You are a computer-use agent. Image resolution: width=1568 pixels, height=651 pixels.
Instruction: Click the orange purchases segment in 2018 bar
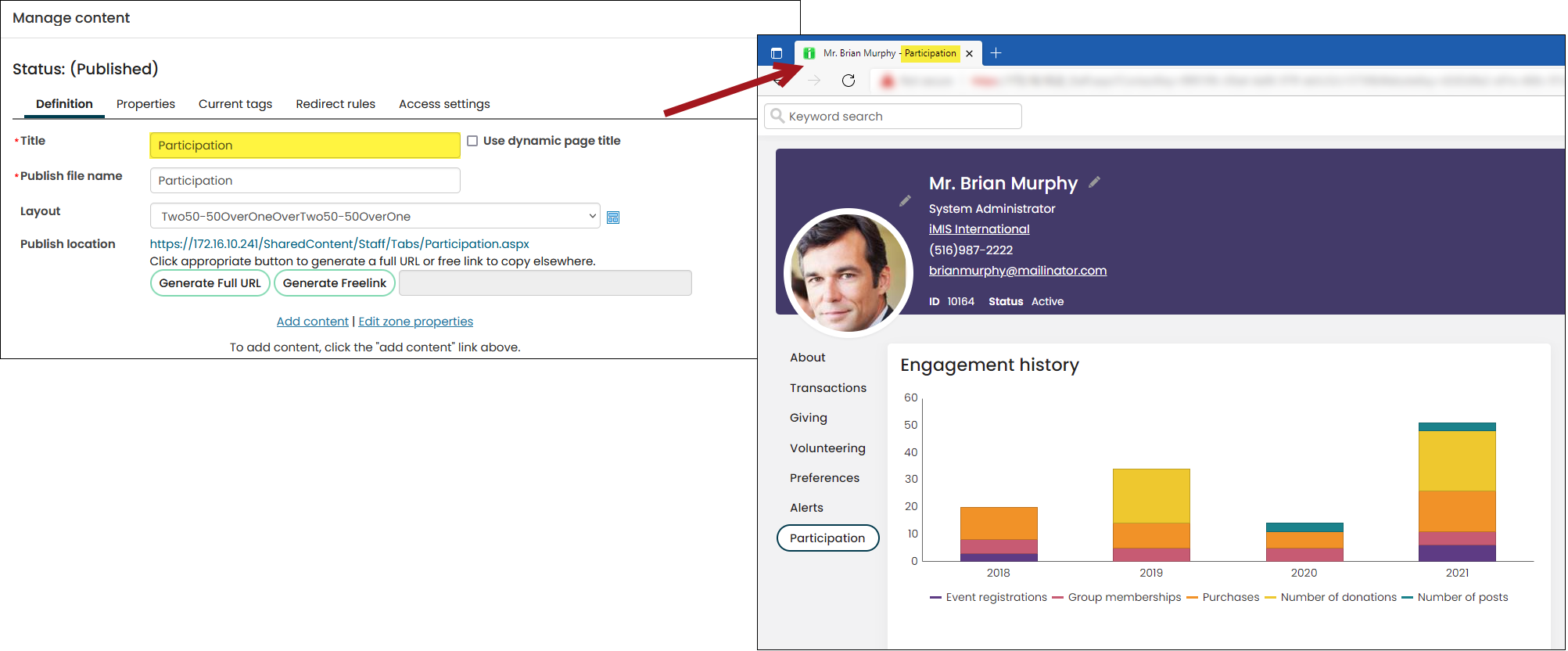coord(999,523)
